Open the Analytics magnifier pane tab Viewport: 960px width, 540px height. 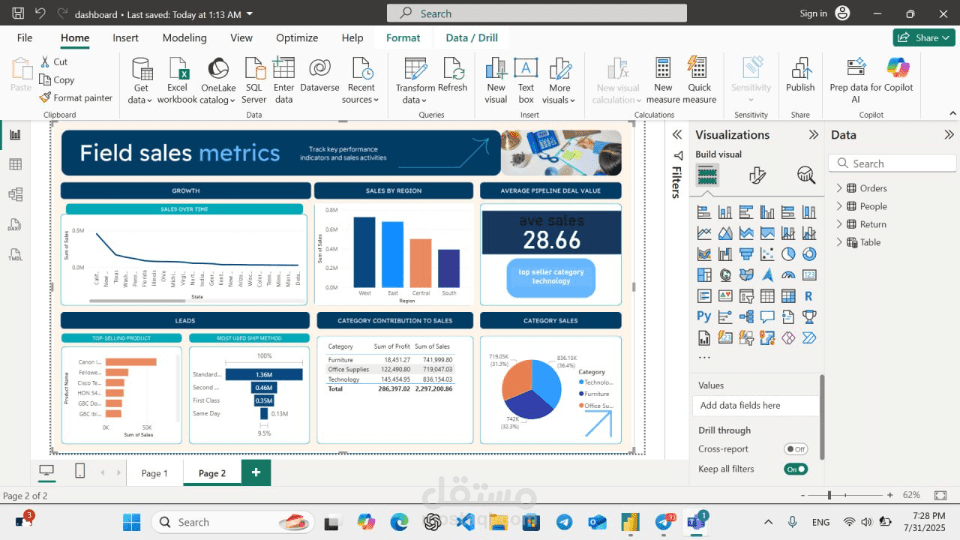pyautogui.click(x=806, y=176)
